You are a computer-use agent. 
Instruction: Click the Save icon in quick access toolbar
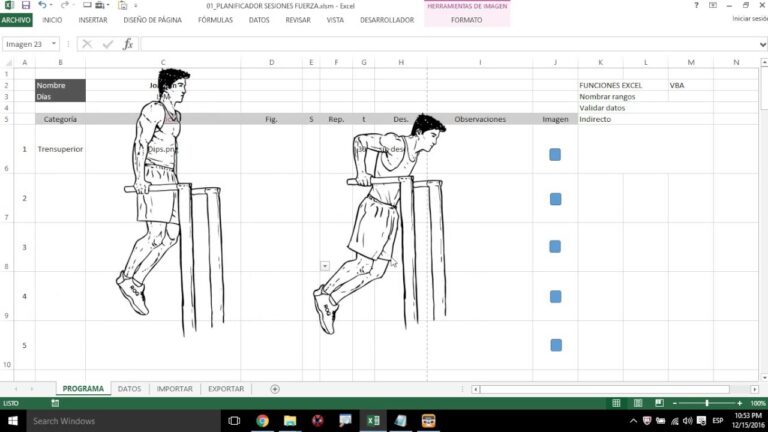tap(25, 5)
